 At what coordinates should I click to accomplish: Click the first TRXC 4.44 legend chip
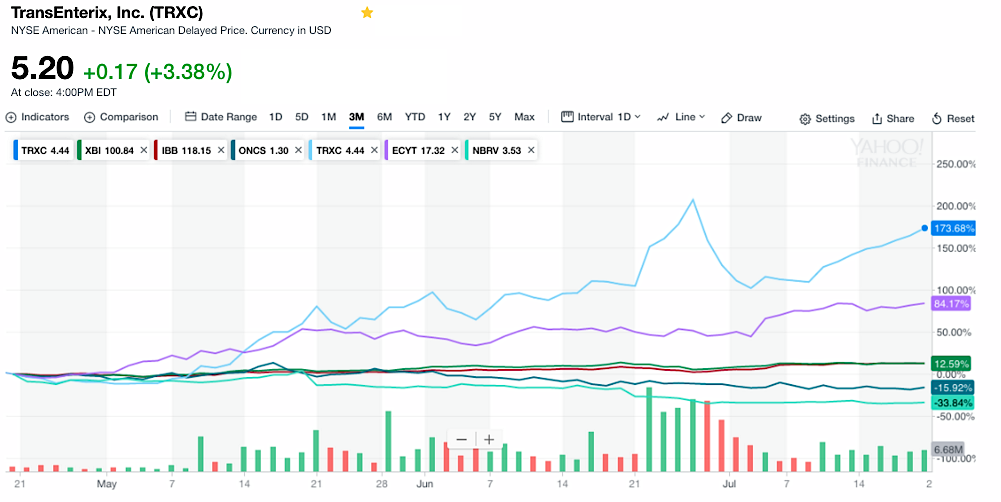click(x=43, y=151)
